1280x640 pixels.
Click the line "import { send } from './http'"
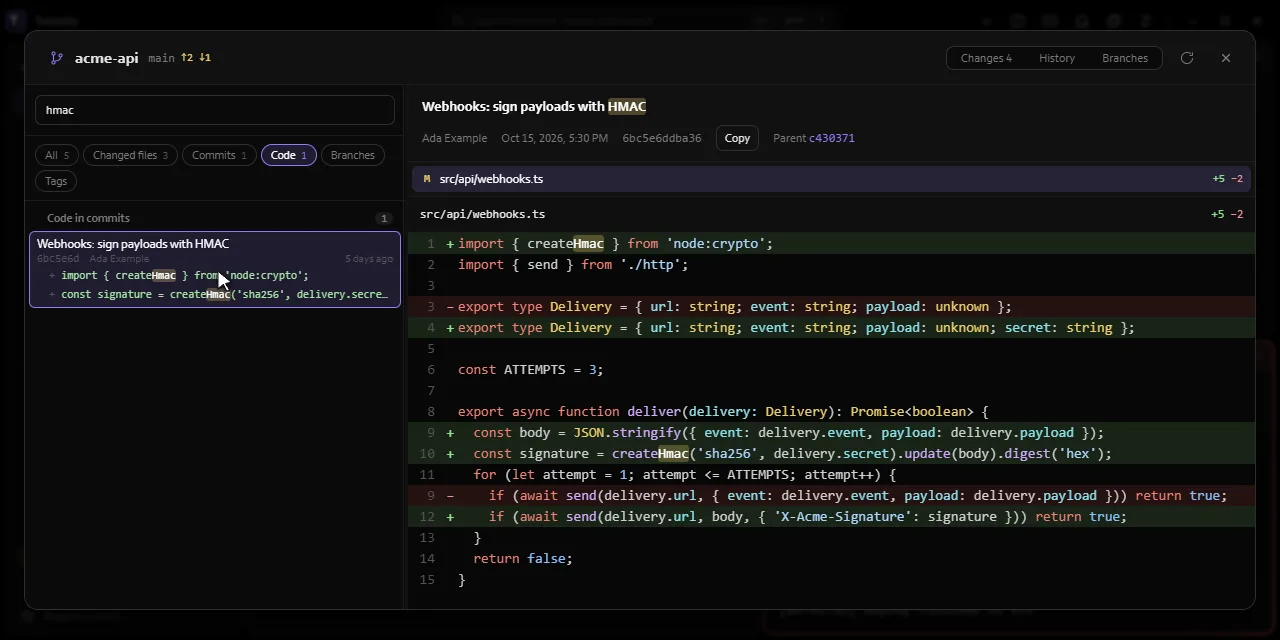tap(832, 264)
